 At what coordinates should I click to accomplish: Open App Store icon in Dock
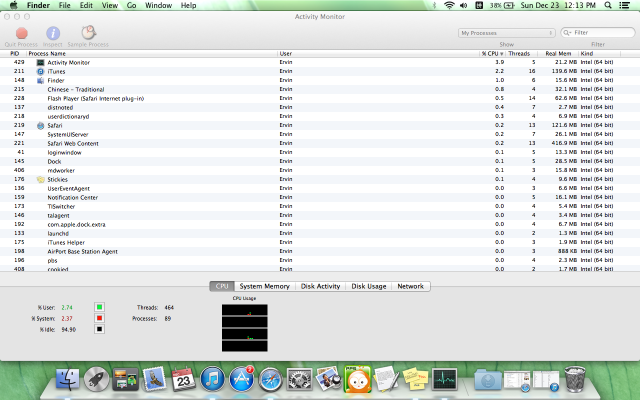pyautogui.click(x=242, y=380)
